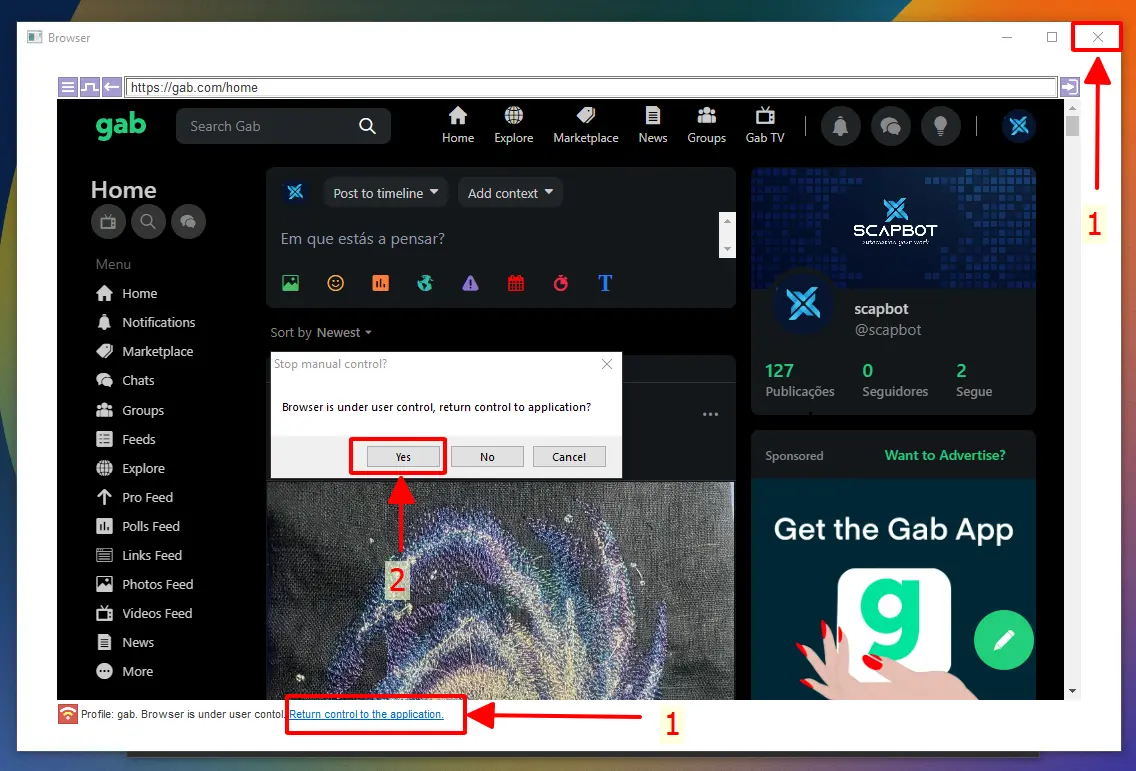The width and height of the screenshot is (1136, 771).
Task: Open the post's three-dot options menu
Action: [710, 414]
